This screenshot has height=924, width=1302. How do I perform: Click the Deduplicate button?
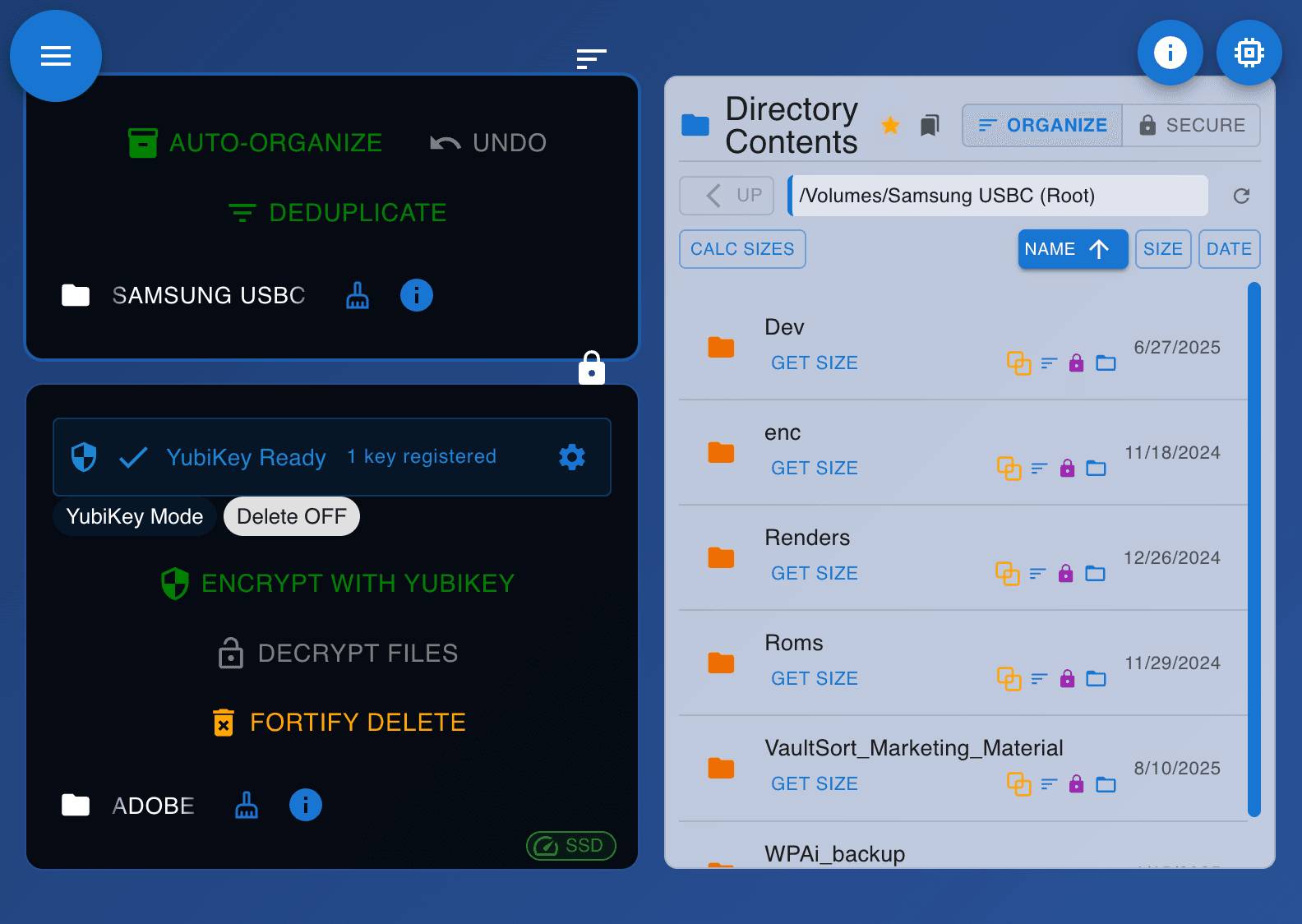tap(337, 213)
